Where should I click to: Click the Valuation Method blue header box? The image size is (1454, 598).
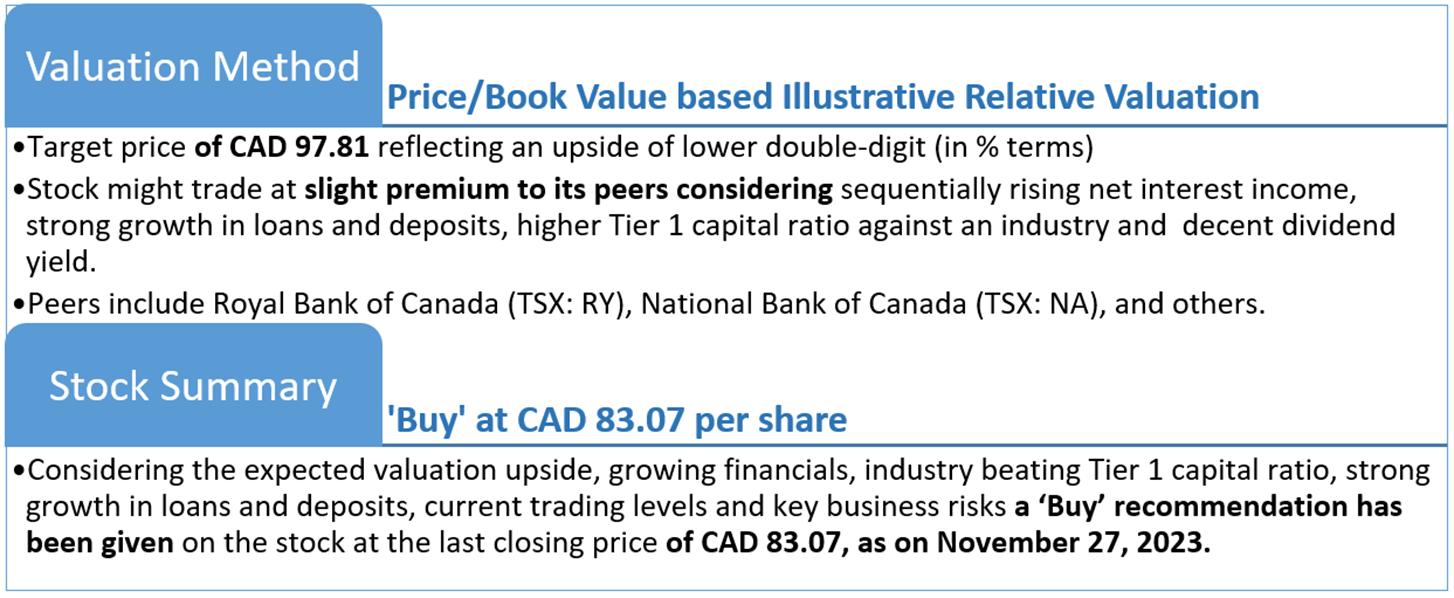coord(192,66)
